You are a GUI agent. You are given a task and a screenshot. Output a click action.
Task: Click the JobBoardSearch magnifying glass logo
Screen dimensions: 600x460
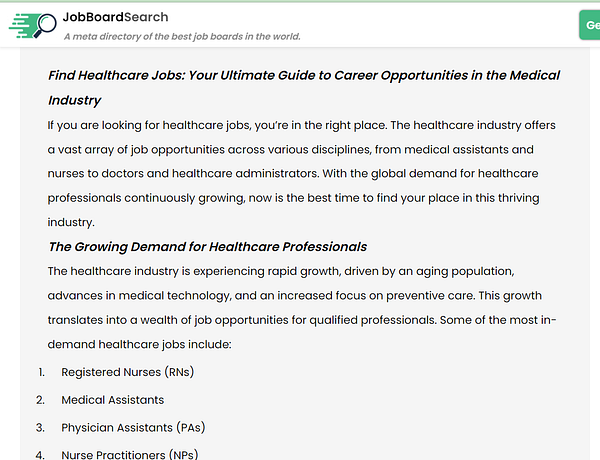[x=33, y=25]
